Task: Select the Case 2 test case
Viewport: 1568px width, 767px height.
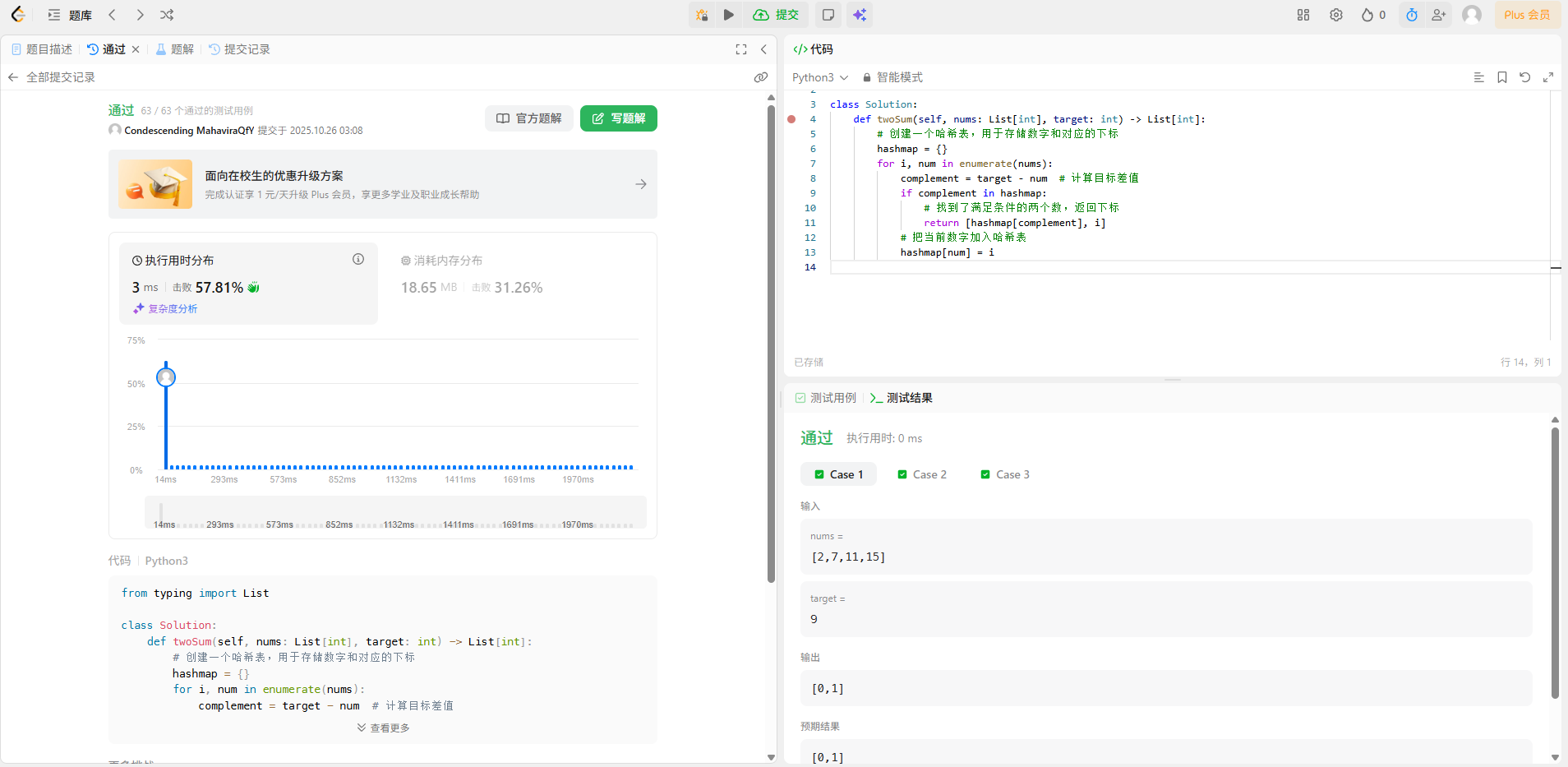Action: click(922, 474)
